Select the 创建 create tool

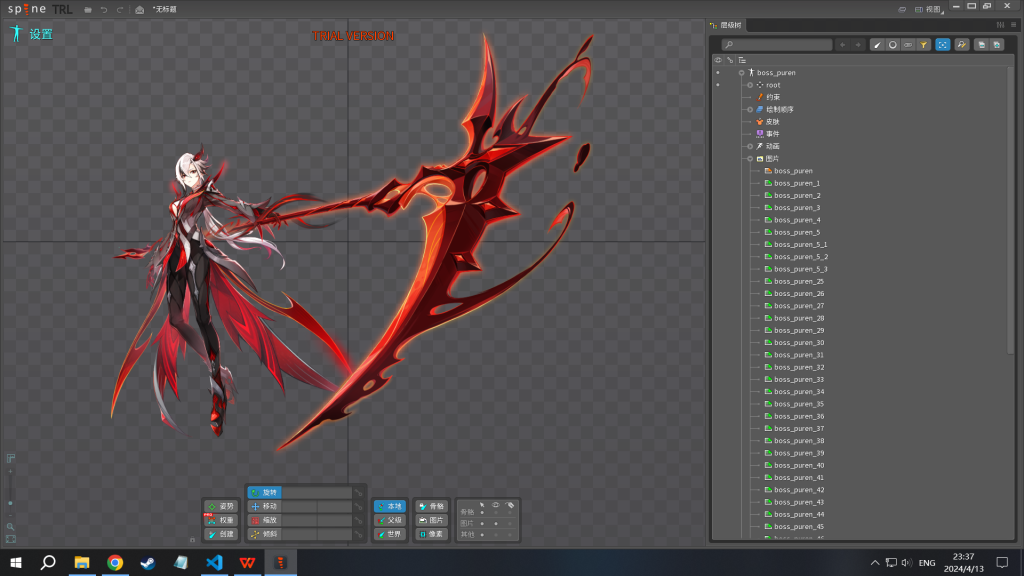221,534
